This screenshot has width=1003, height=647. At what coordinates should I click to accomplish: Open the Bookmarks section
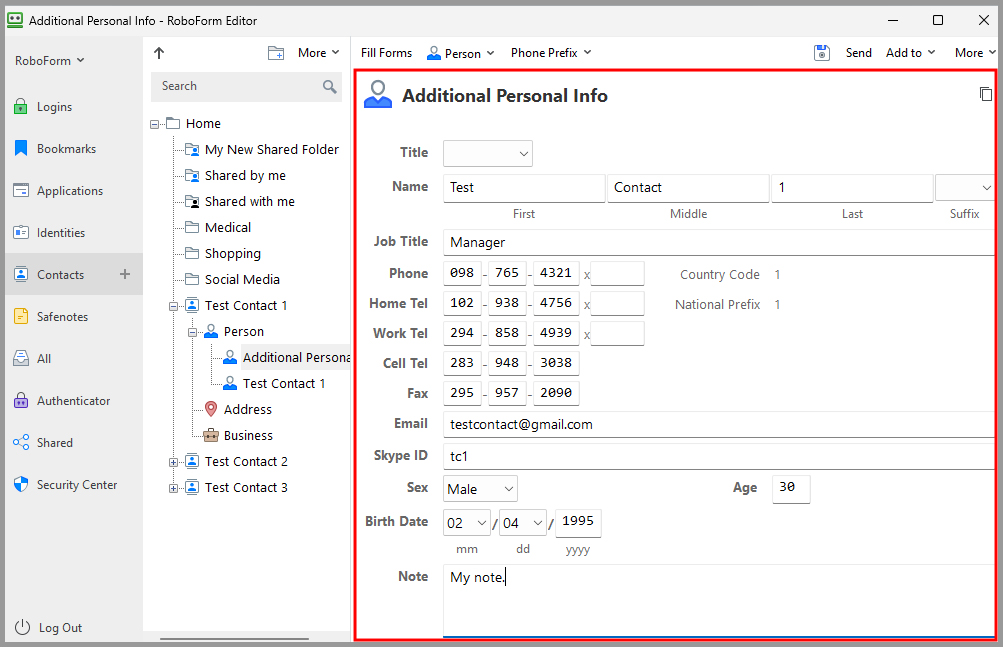[54, 148]
